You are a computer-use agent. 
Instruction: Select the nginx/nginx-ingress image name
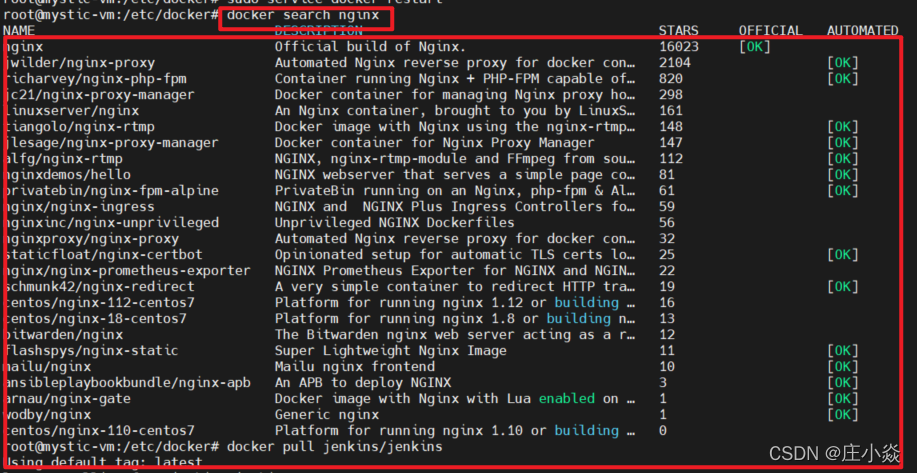(x=80, y=206)
